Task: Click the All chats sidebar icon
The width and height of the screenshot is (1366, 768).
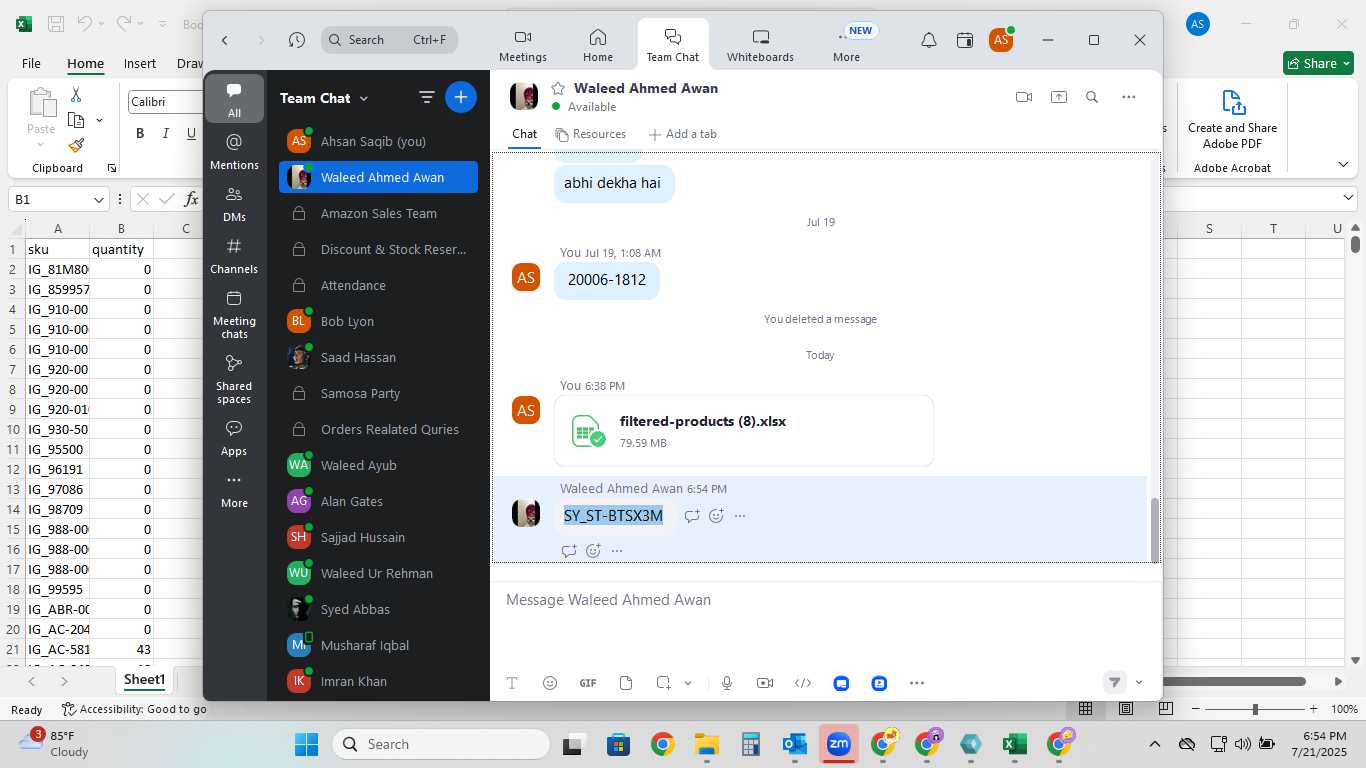Action: tap(234, 99)
